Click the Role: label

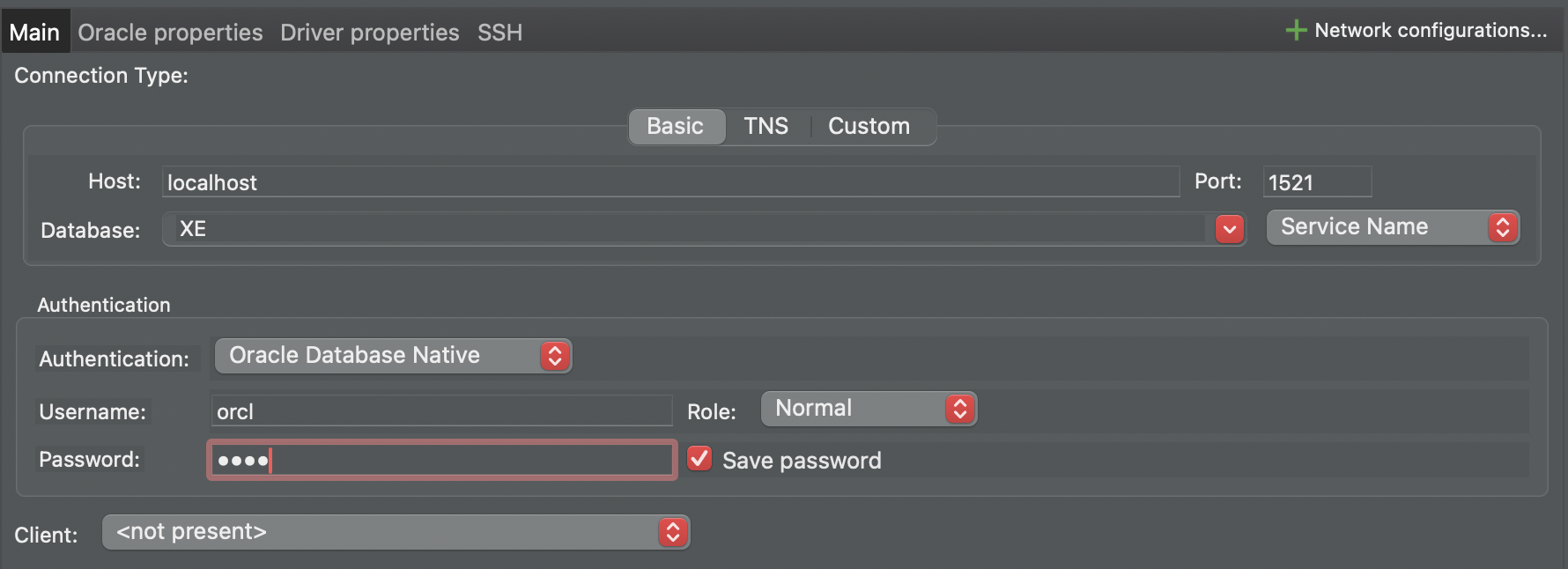712,411
